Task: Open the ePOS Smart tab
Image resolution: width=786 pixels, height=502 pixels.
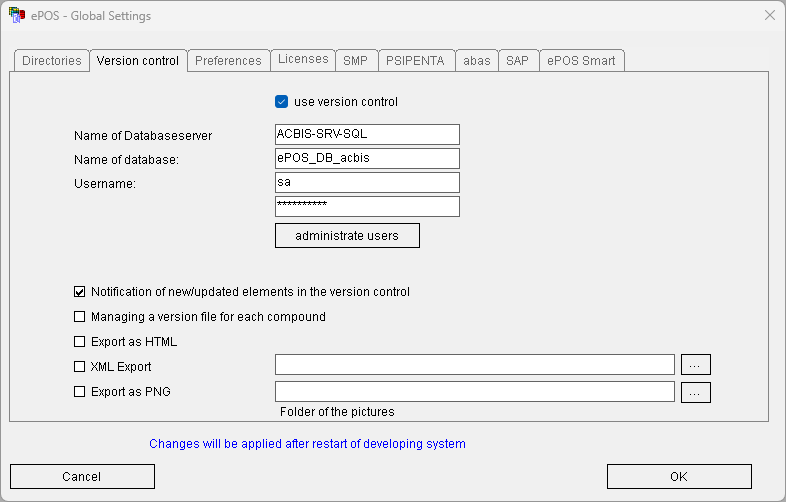Action: (x=581, y=61)
